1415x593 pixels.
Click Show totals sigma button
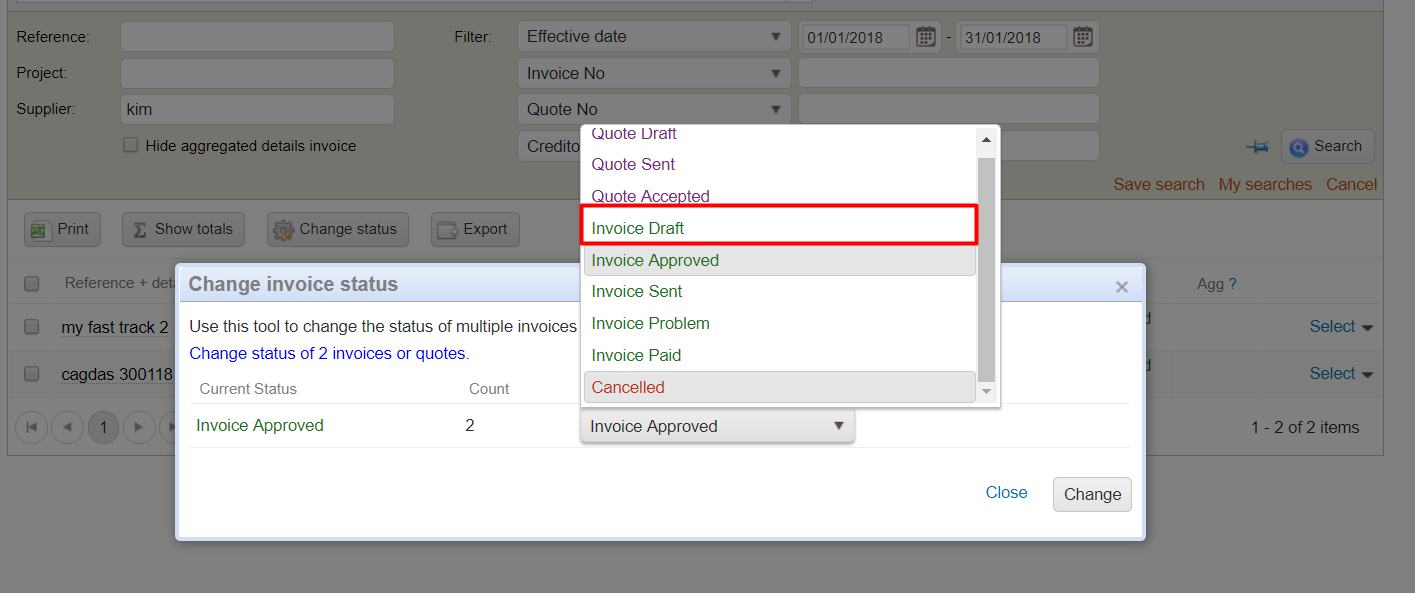183,229
